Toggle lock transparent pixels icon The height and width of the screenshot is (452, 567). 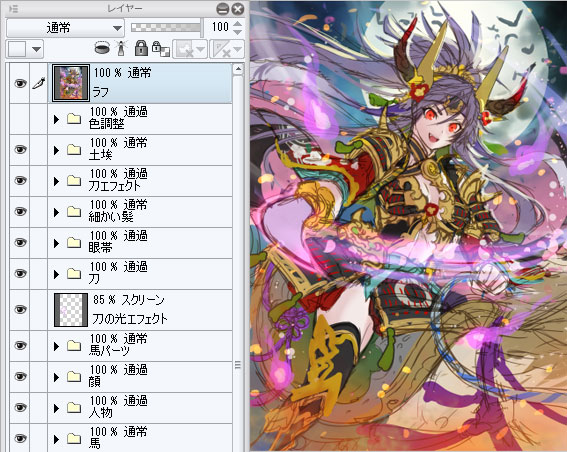click(161, 48)
